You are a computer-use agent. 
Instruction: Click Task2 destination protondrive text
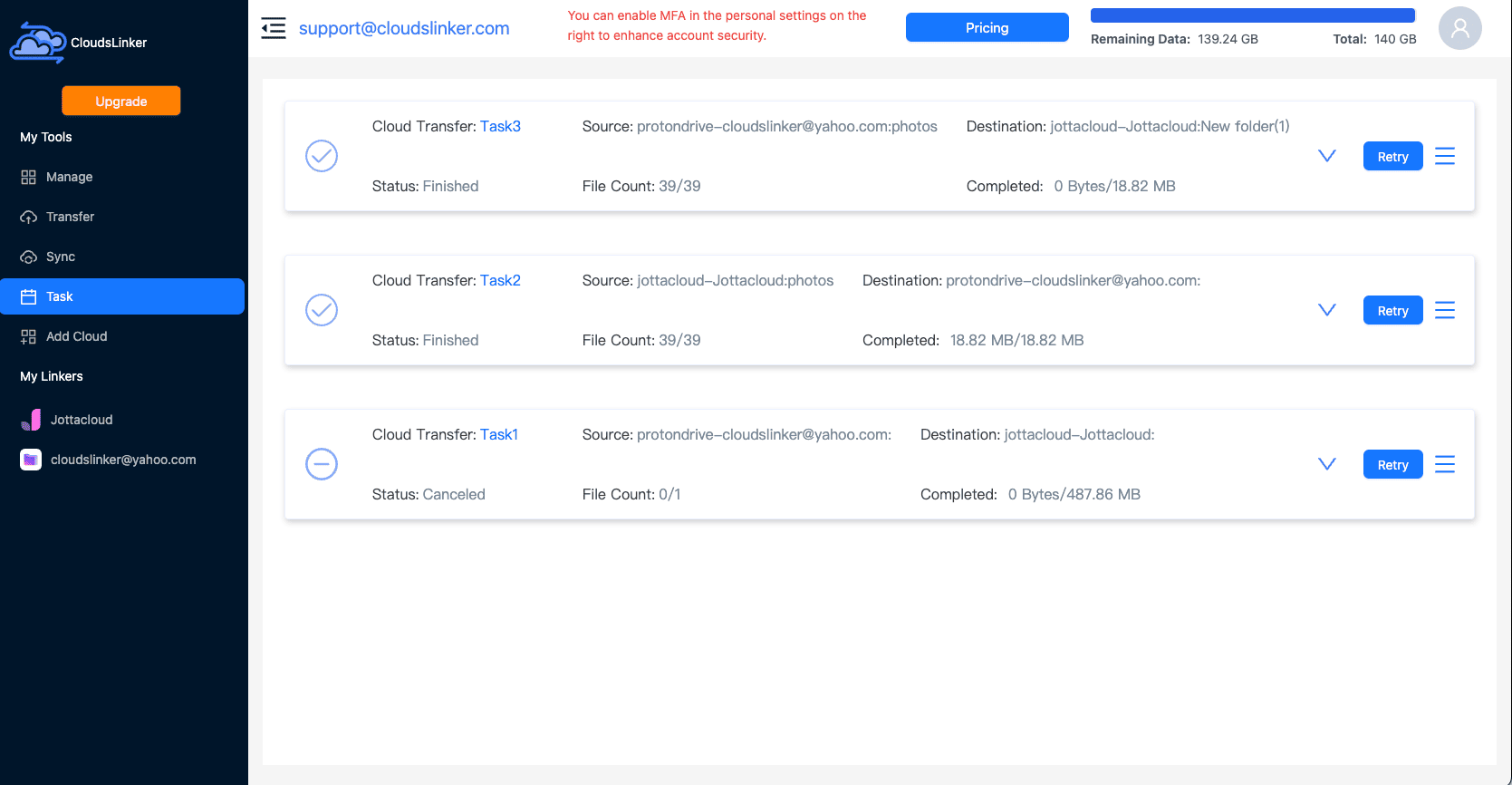tap(1074, 280)
